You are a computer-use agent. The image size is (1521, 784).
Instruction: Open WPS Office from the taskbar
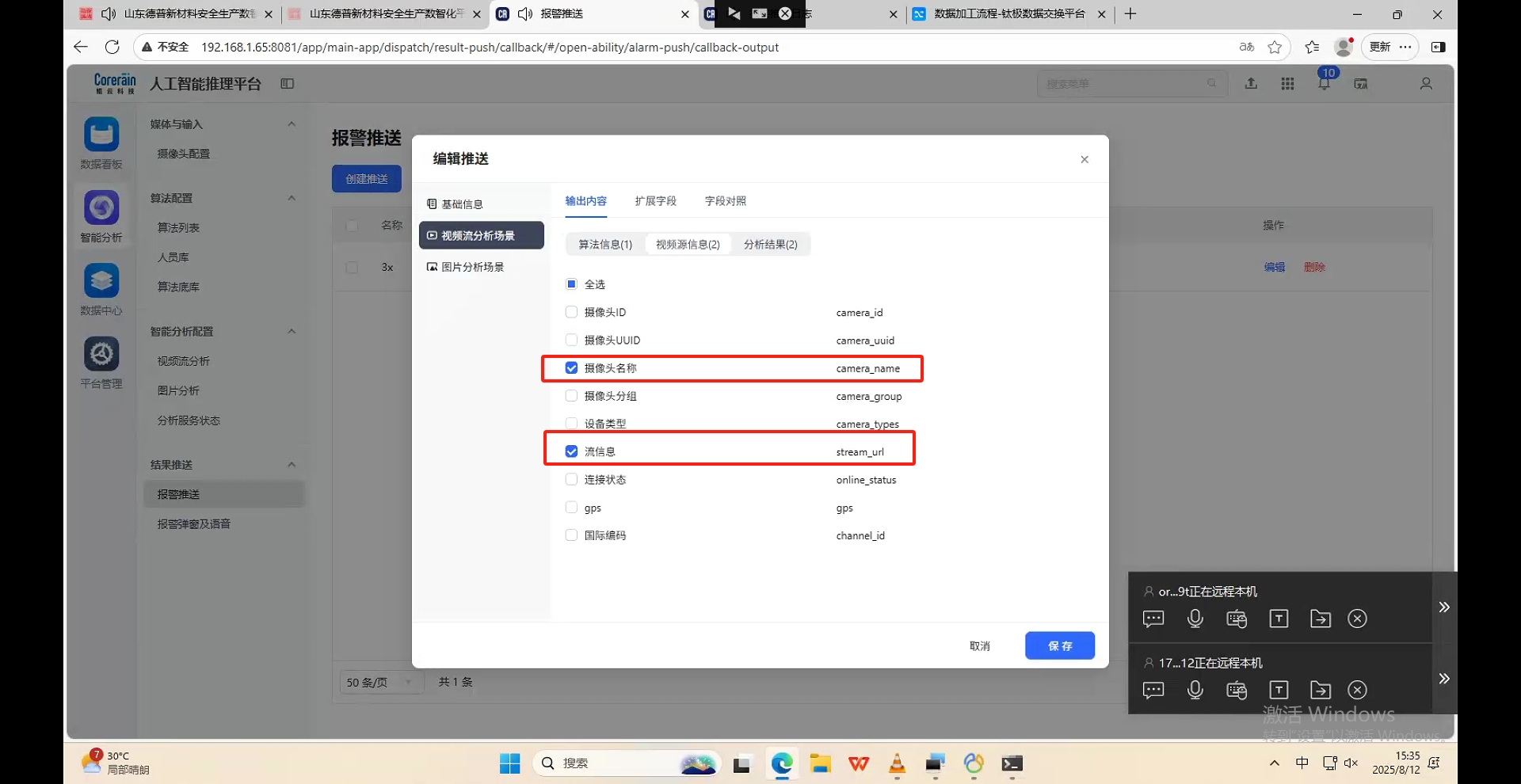[x=859, y=763]
